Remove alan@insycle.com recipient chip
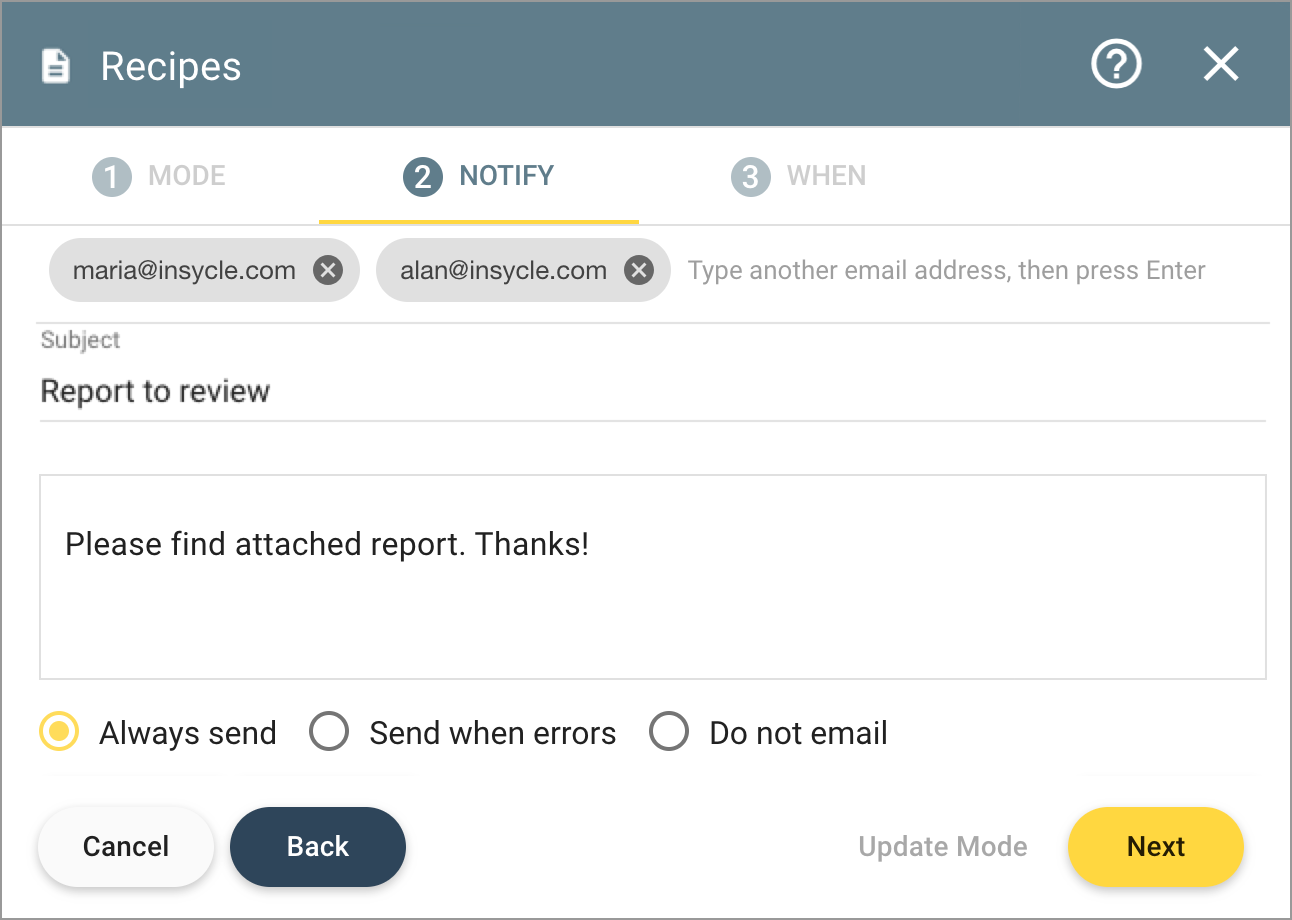The width and height of the screenshot is (1292, 920). [639, 270]
